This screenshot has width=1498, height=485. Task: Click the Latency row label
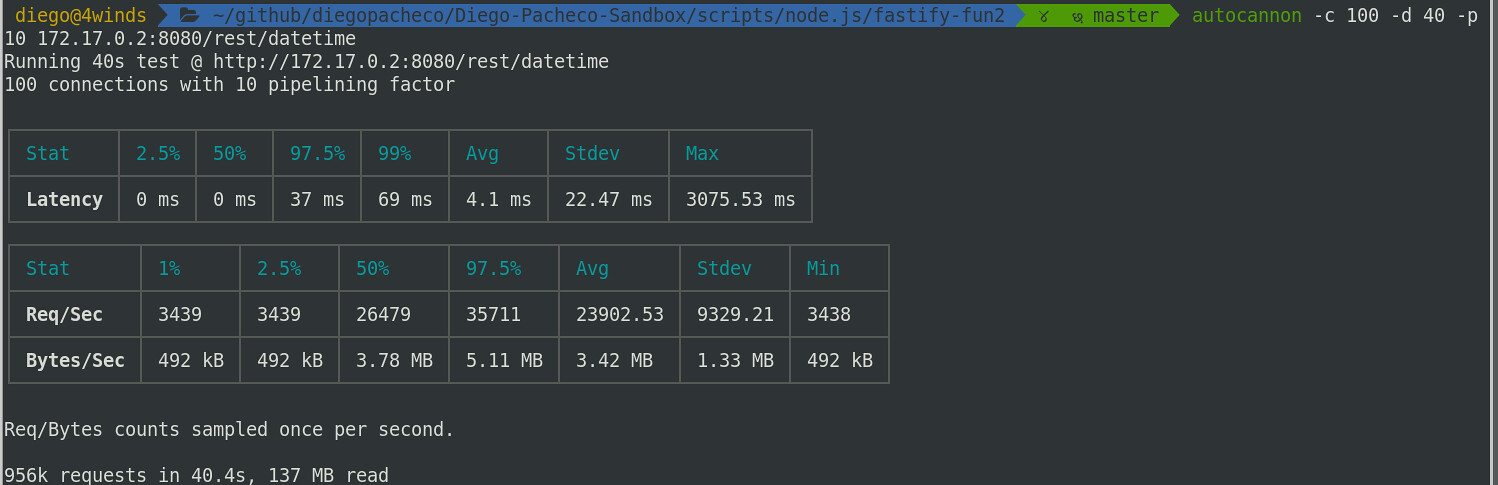coord(64,200)
